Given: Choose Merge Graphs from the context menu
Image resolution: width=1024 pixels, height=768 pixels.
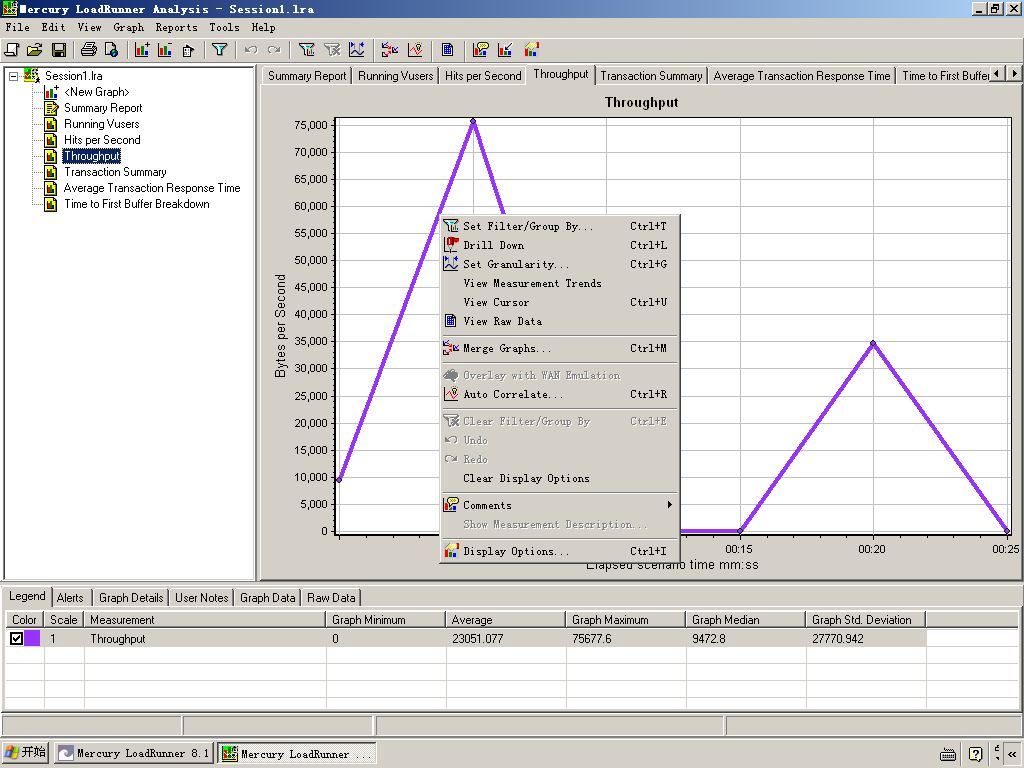Looking at the screenshot, I should click(560, 349).
